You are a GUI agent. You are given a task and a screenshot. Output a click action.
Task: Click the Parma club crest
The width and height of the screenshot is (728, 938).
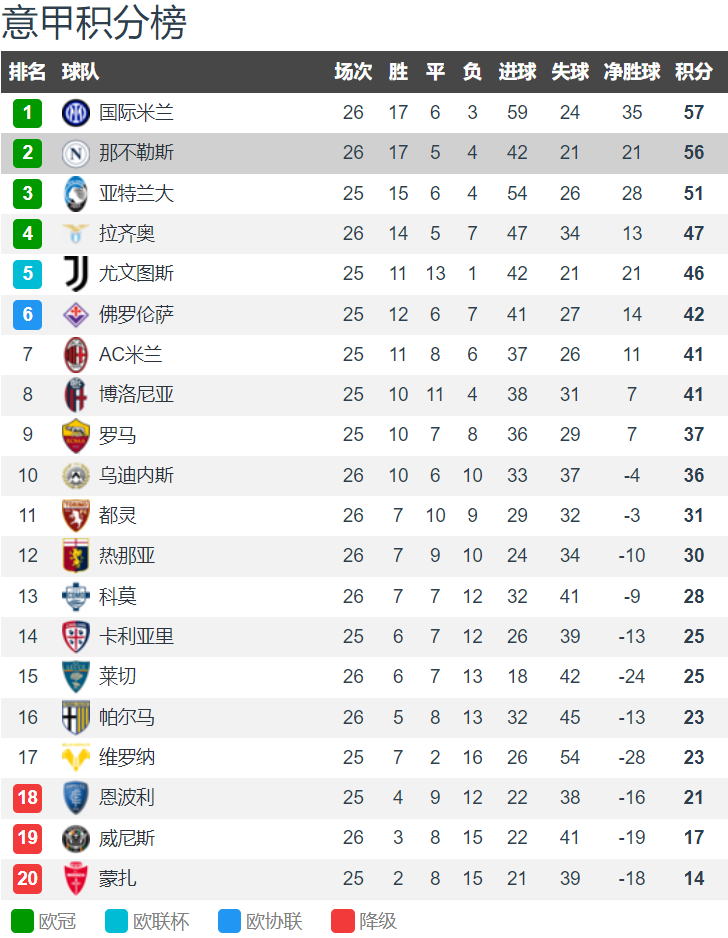click(76, 717)
